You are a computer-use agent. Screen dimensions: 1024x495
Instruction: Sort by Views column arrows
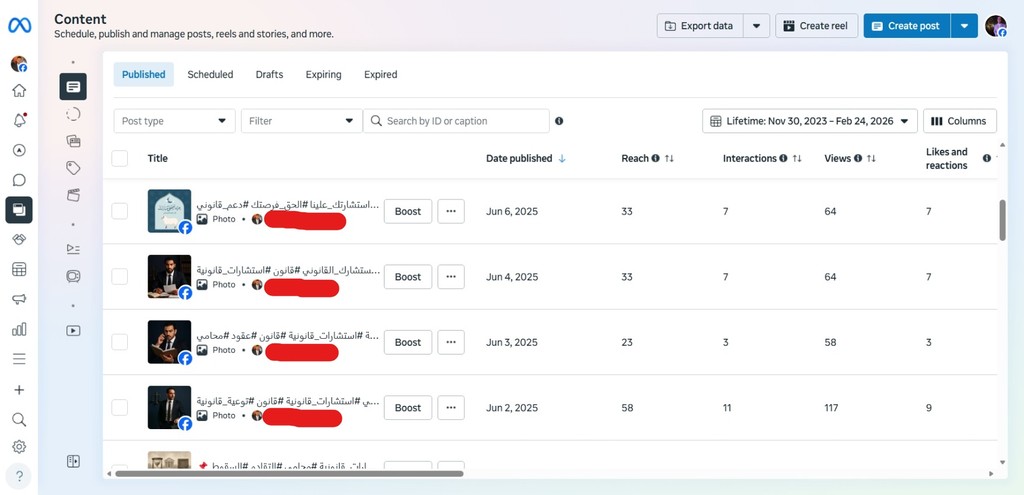tap(871, 158)
